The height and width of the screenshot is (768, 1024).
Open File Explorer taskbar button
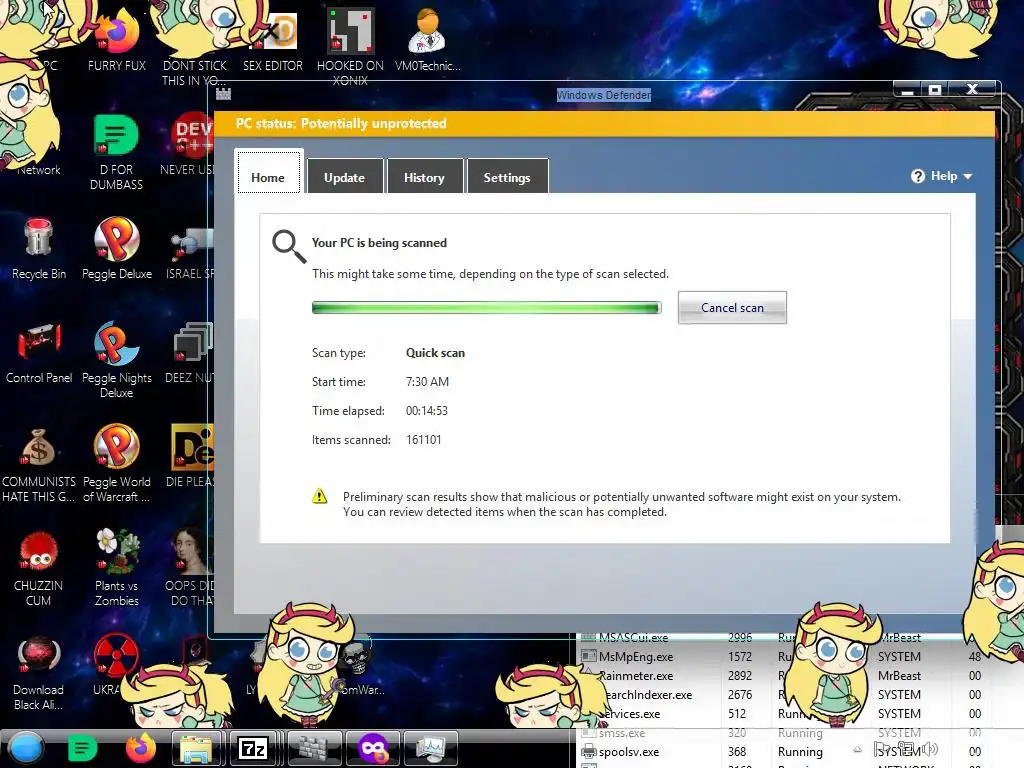click(x=196, y=749)
